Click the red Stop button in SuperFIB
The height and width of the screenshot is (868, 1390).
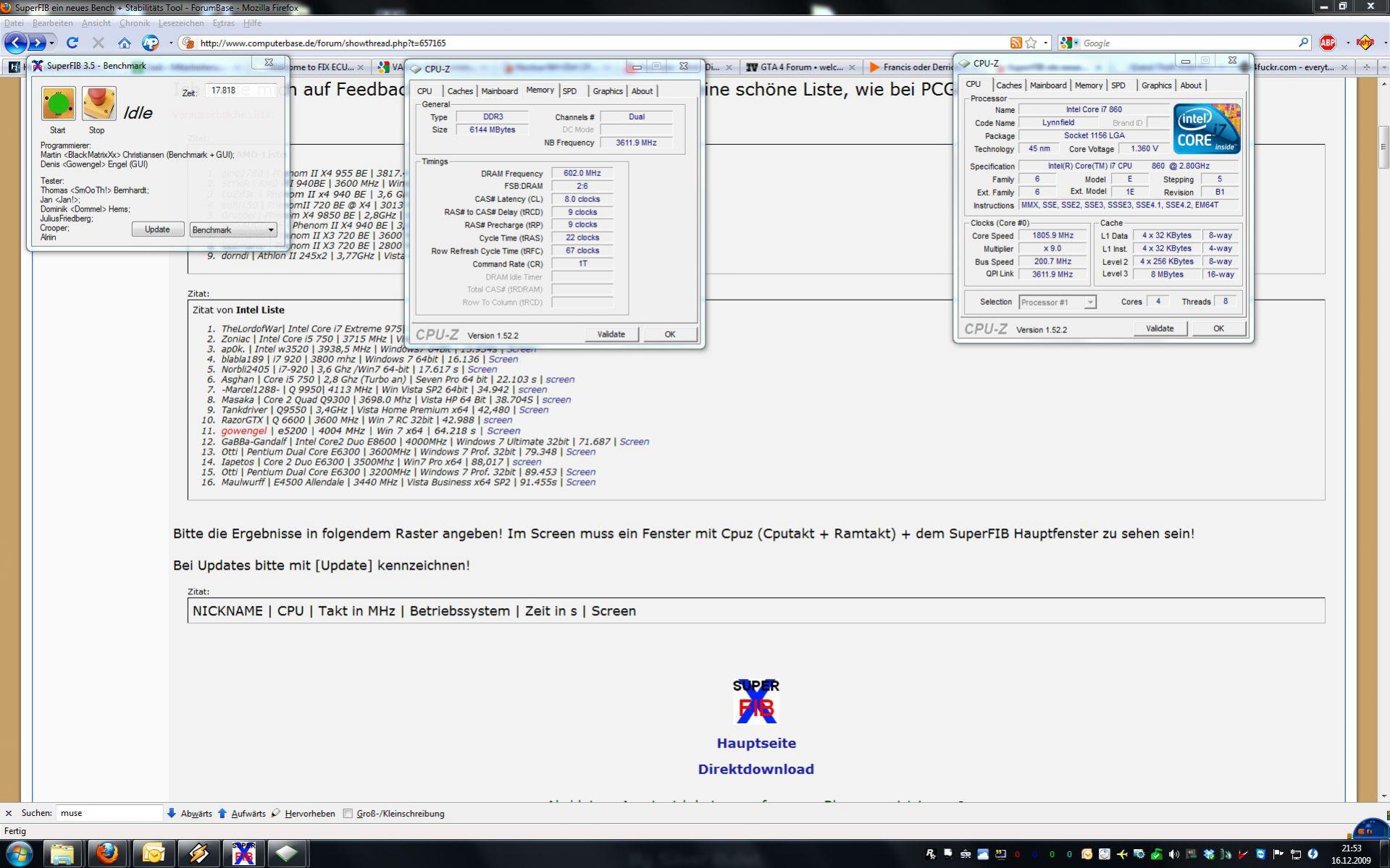[x=99, y=104]
